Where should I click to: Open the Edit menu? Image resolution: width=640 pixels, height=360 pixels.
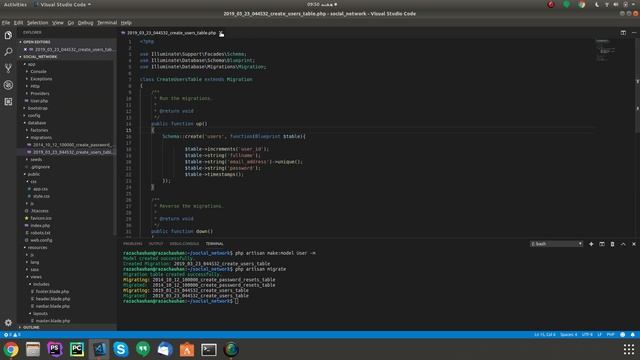(x=18, y=23)
